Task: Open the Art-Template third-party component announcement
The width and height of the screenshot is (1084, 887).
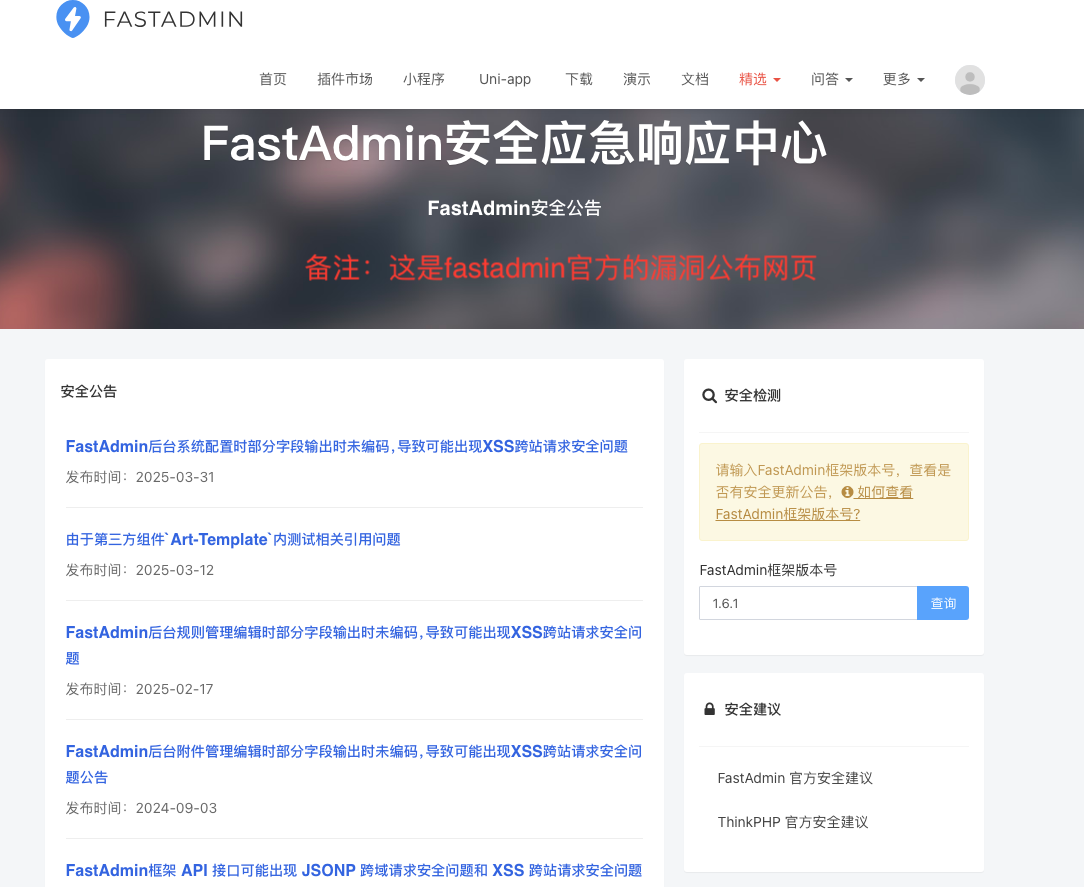Action: click(x=233, y=539)
